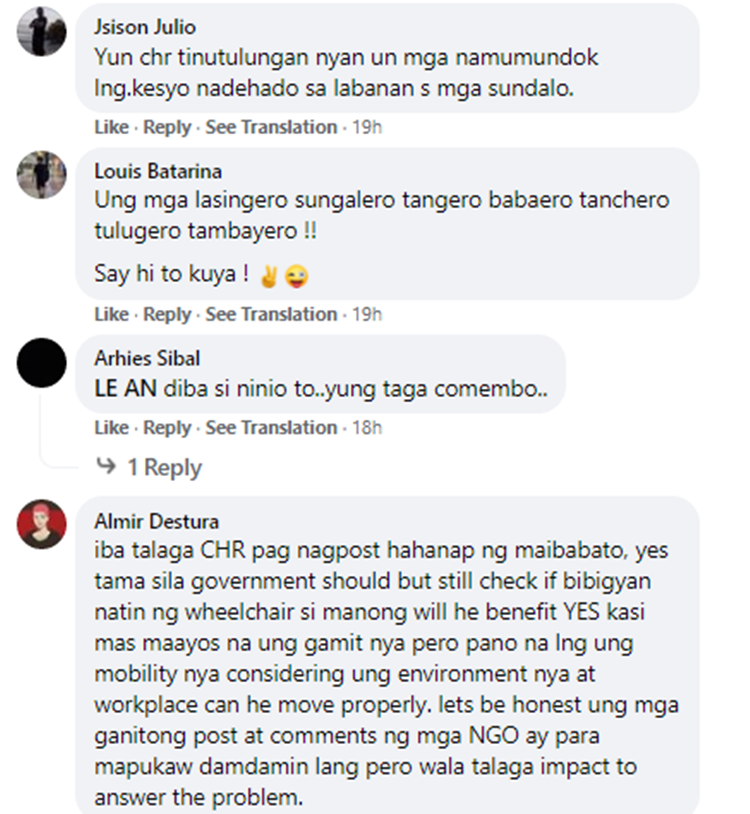This screenshot has height=814, width=750.
Task: Open the tagged LE AN mention
Action: click(x=126, y=389)
